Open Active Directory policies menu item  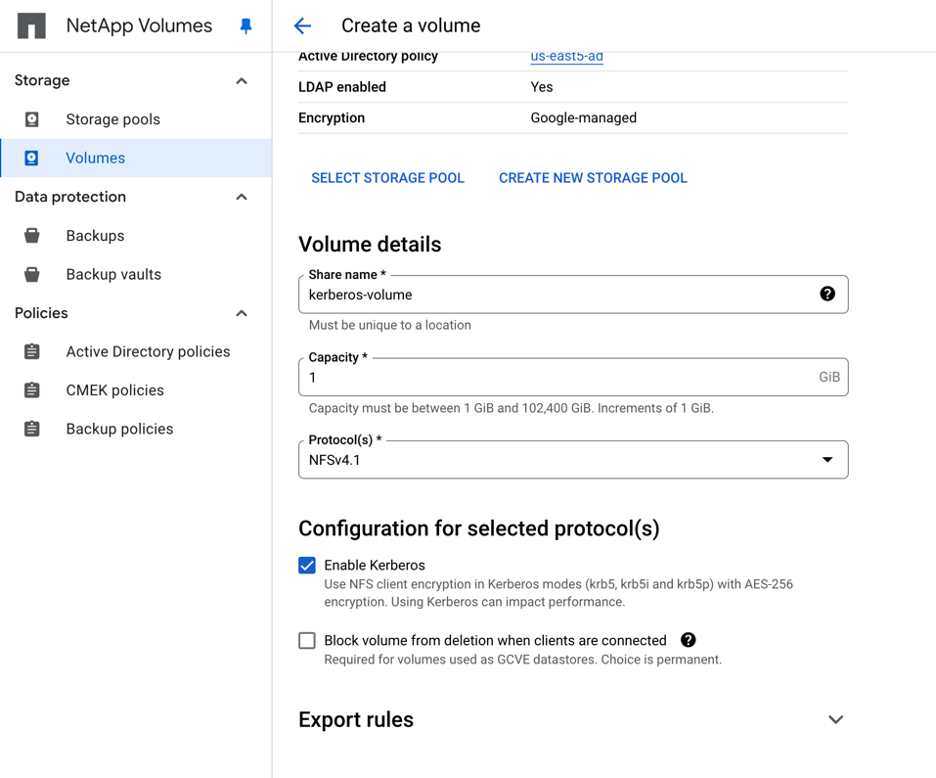tap(147, 352)
